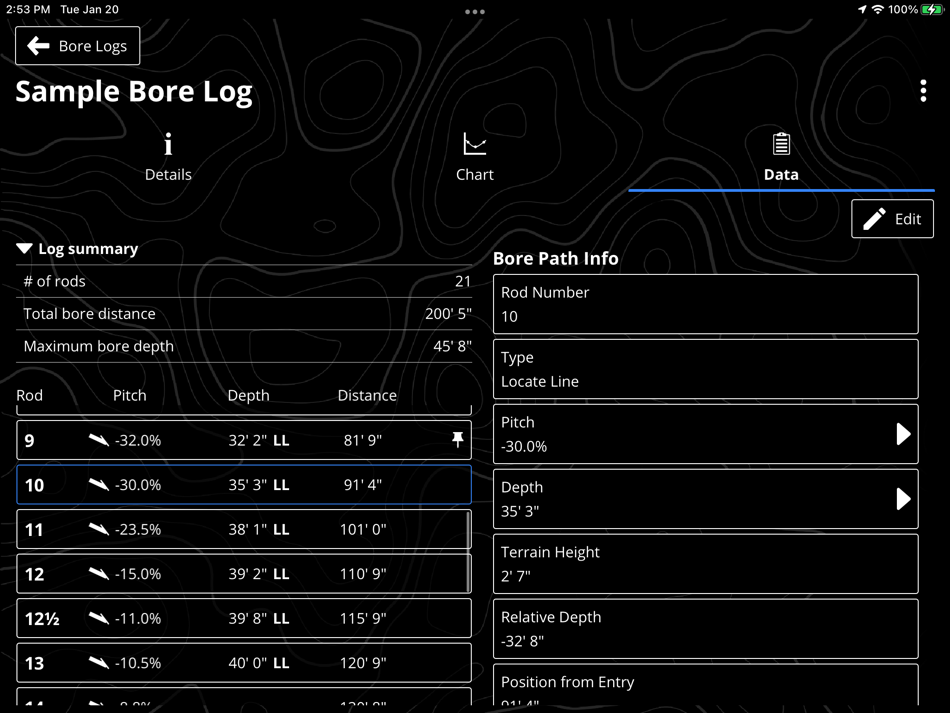Viewport: 950px width, 713px height.
Task: Collapse the Log summary section
Action: [78, 249]
